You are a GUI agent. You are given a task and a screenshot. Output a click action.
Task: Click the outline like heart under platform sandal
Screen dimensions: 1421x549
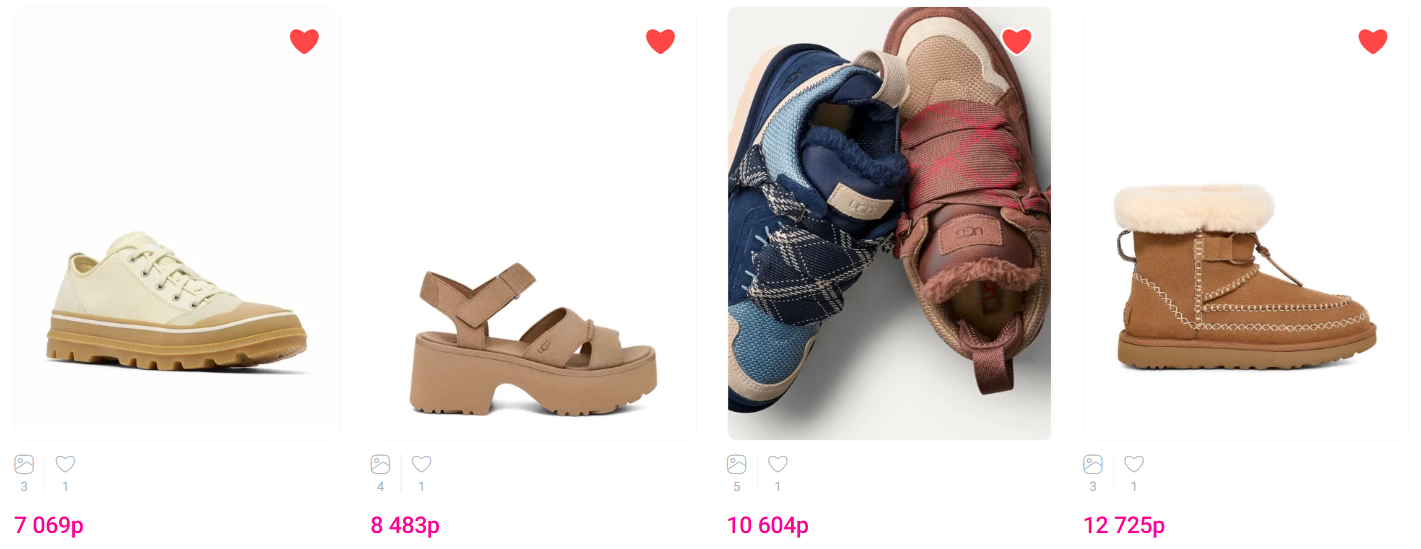point(422,464)
